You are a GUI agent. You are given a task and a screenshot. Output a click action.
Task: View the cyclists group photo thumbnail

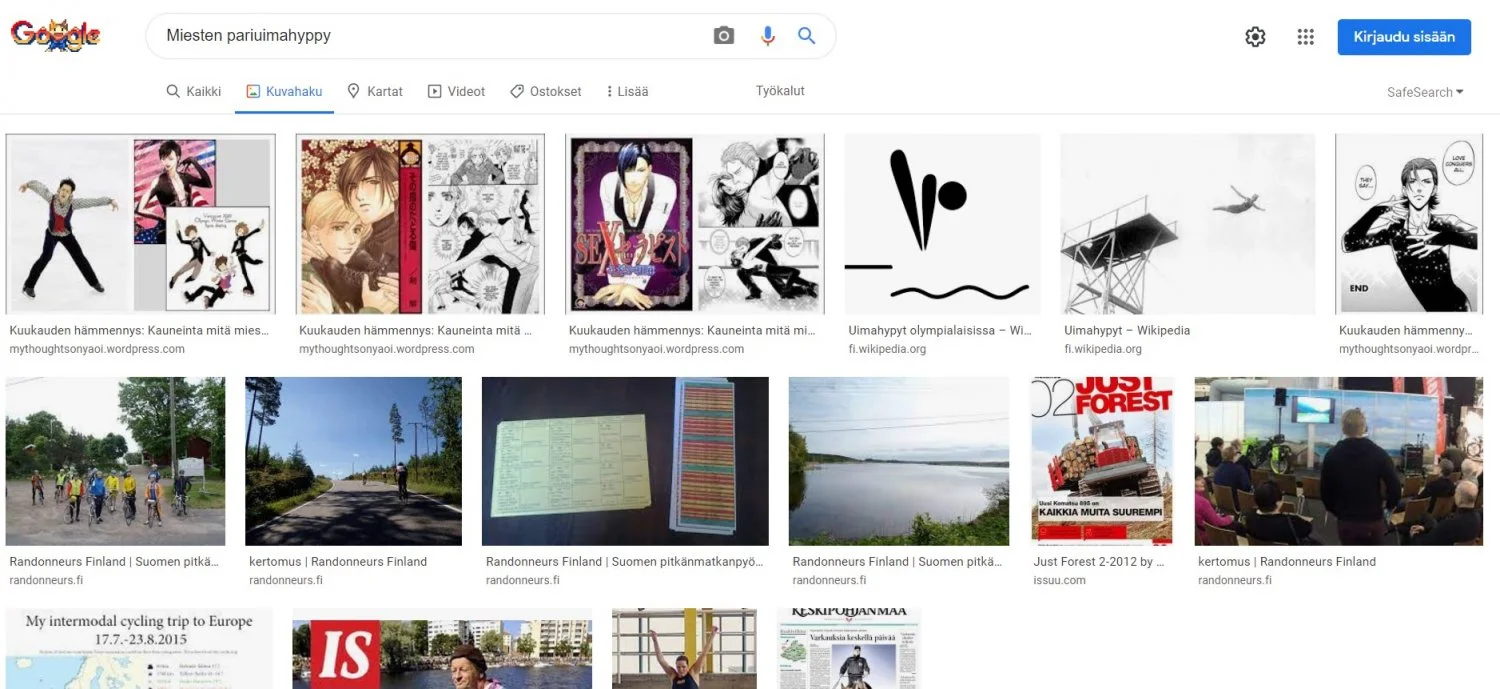click(115, 461)
